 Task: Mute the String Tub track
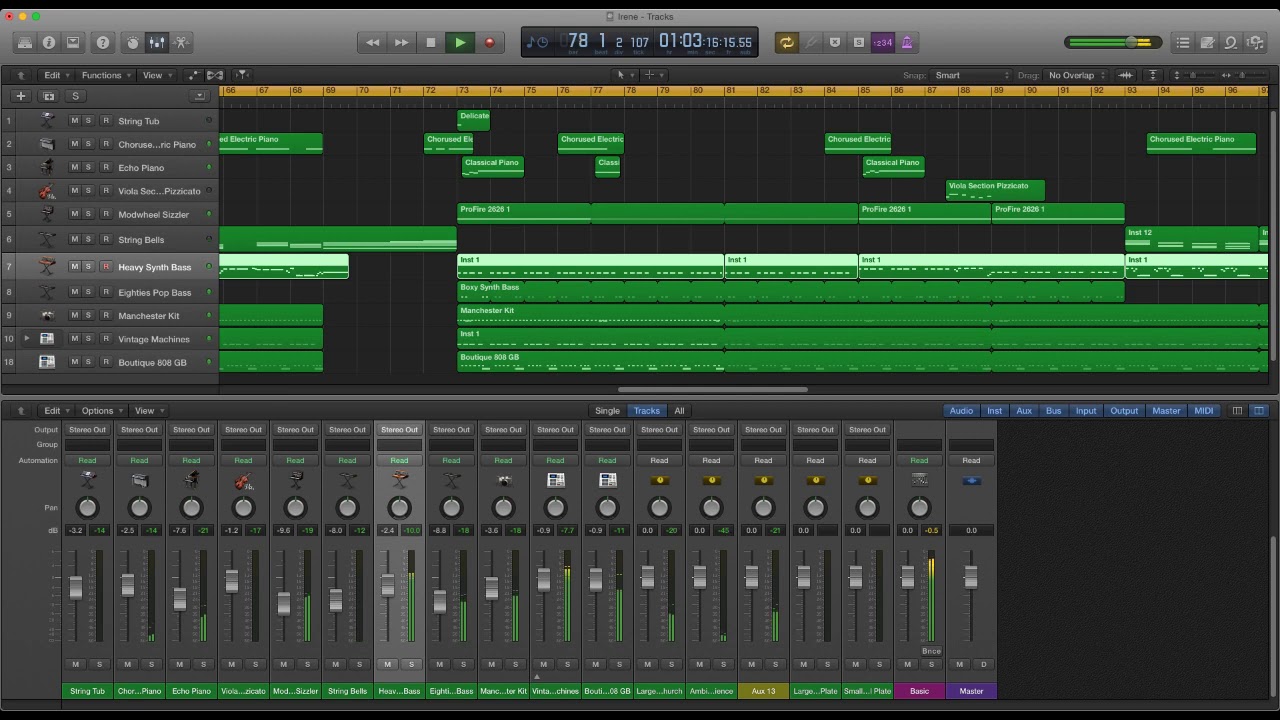[x=74, y=121]
